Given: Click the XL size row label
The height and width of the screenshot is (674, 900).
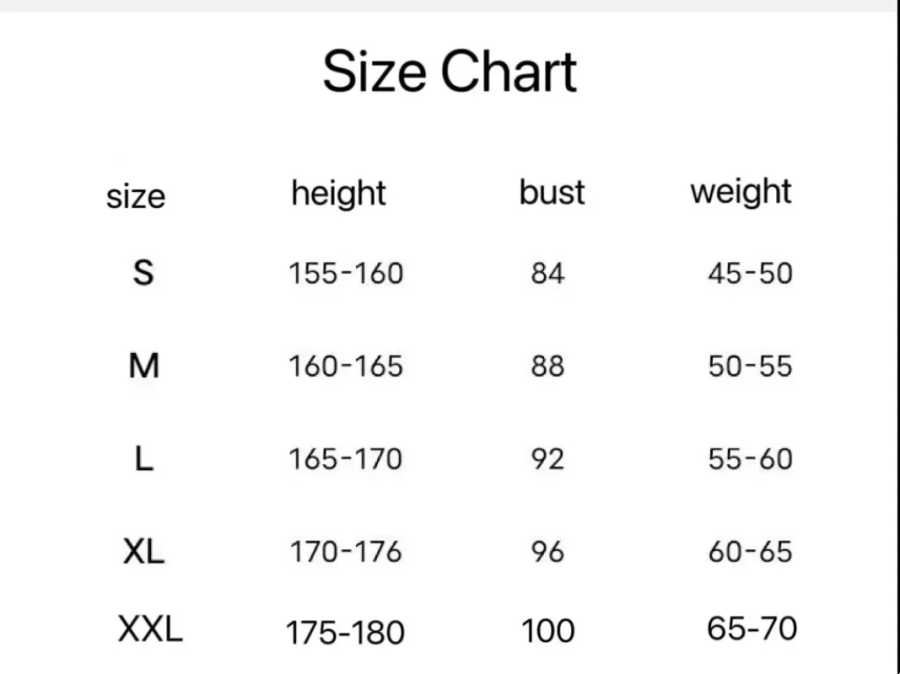Looking at the screenshot, I should pyautogui.click(x=143, y=552).
